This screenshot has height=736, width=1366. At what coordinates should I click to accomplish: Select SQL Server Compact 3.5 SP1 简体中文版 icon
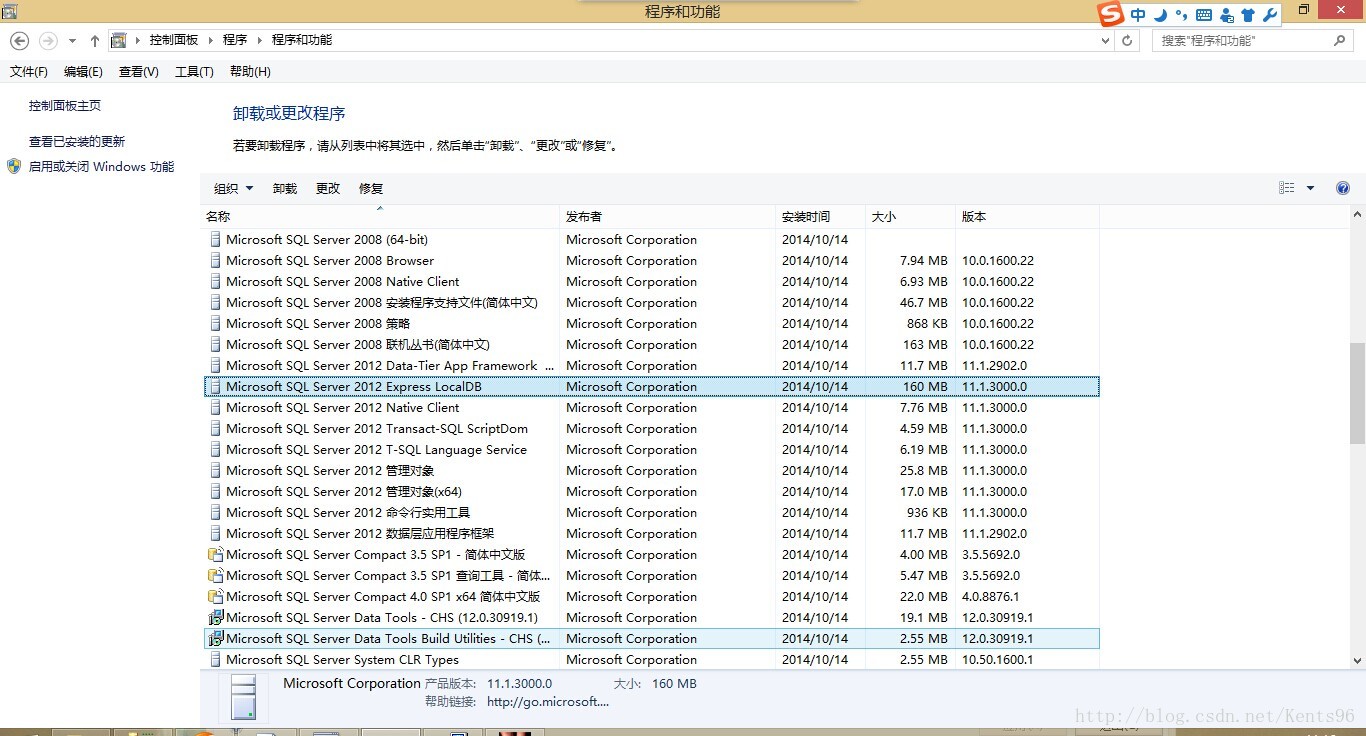[215, 555]
